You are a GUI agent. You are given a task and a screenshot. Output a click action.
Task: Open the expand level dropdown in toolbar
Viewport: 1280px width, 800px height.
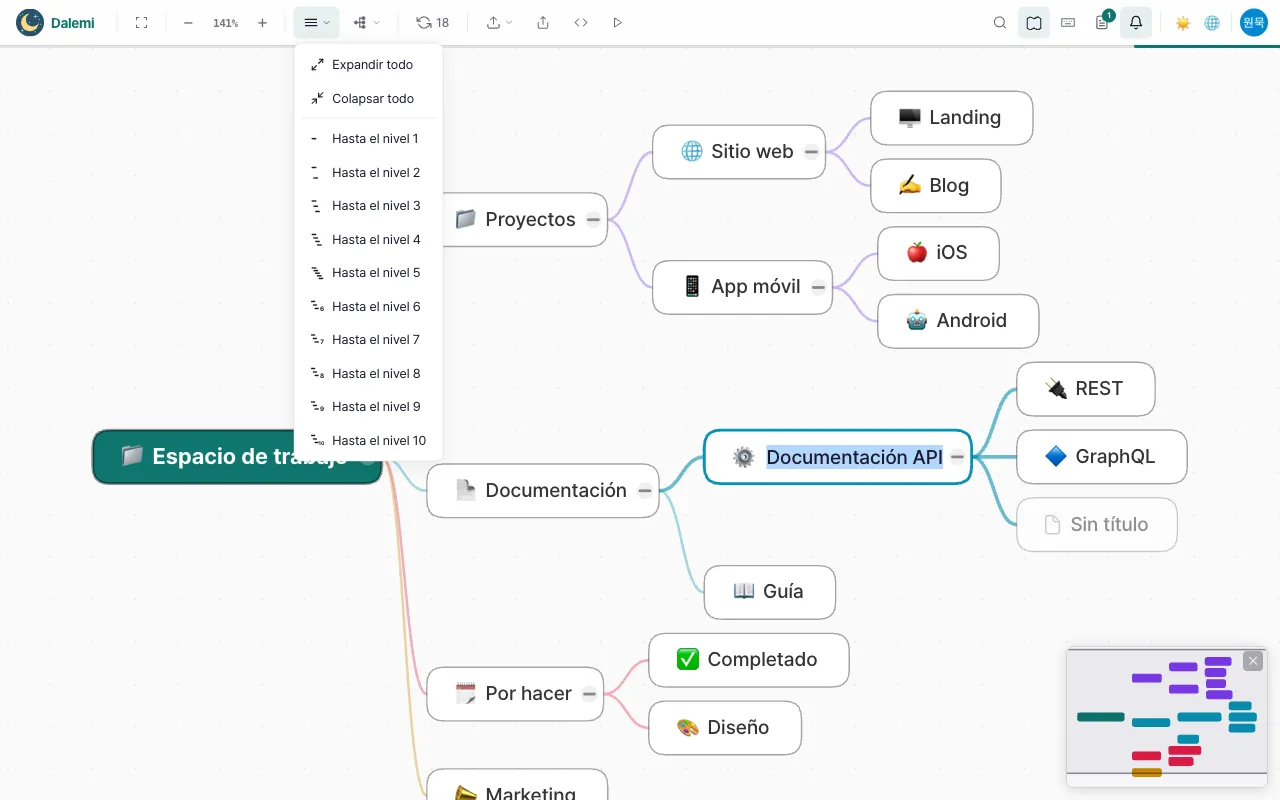click(x=317, y=22)
